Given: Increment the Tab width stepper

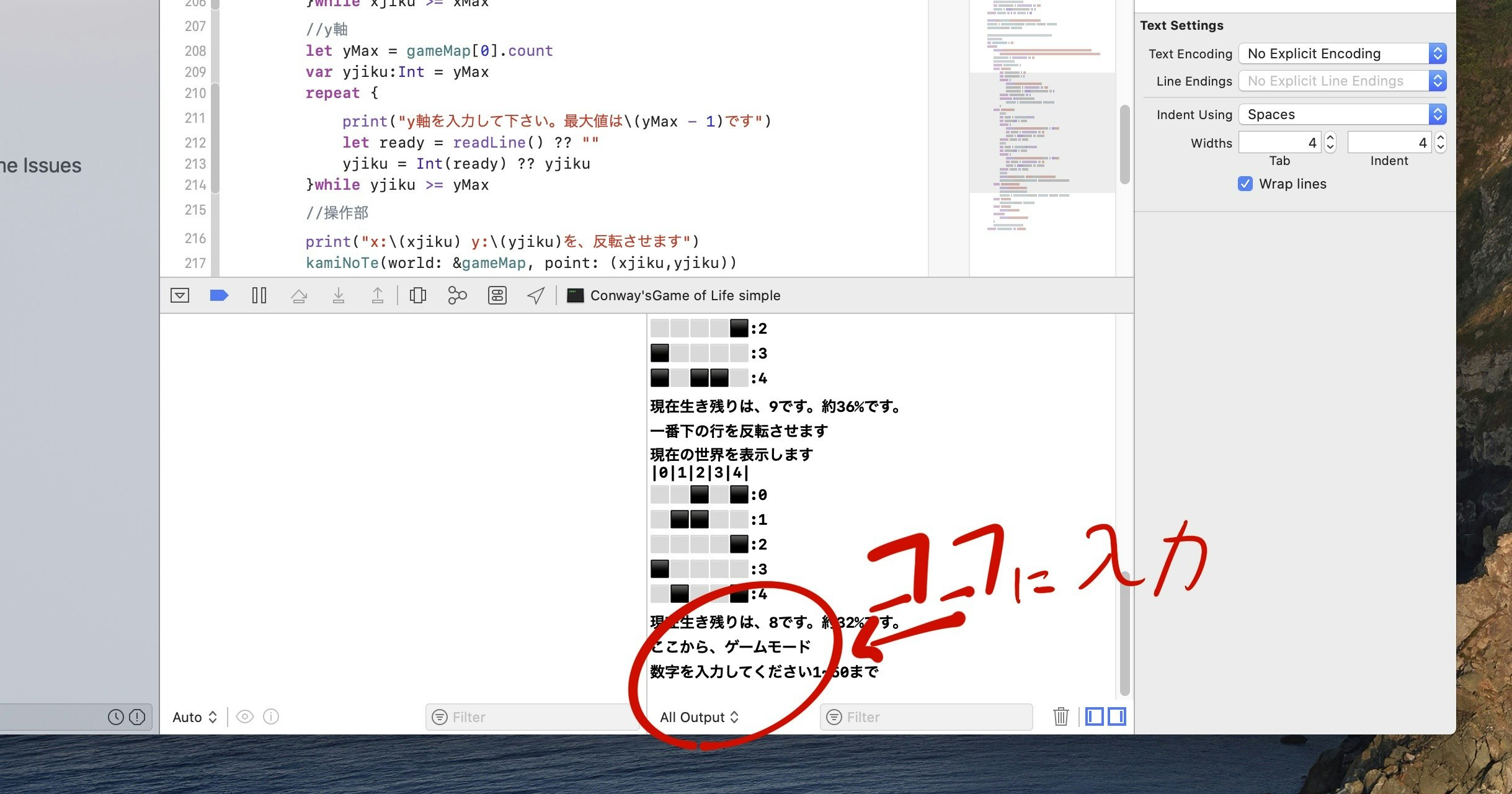Looking at the screenshot, I should point(1330,138).
